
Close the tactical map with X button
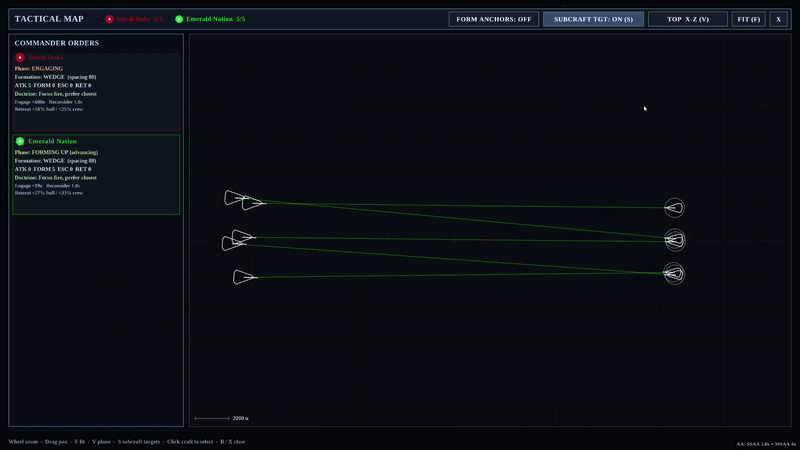pos(779,19)
